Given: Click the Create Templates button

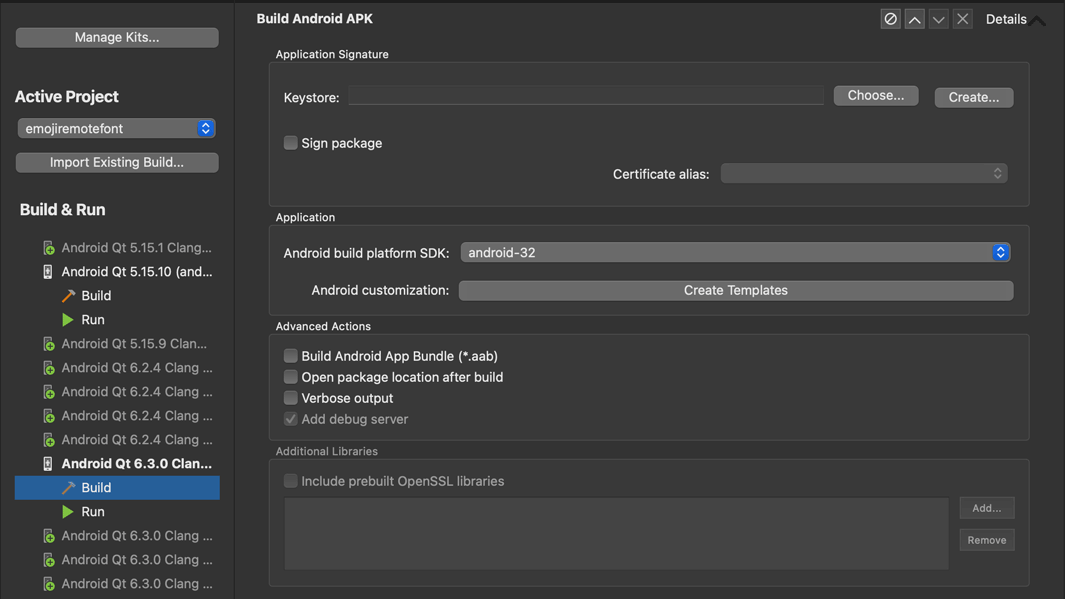Looking at the screenshot, I should [735, 290].
